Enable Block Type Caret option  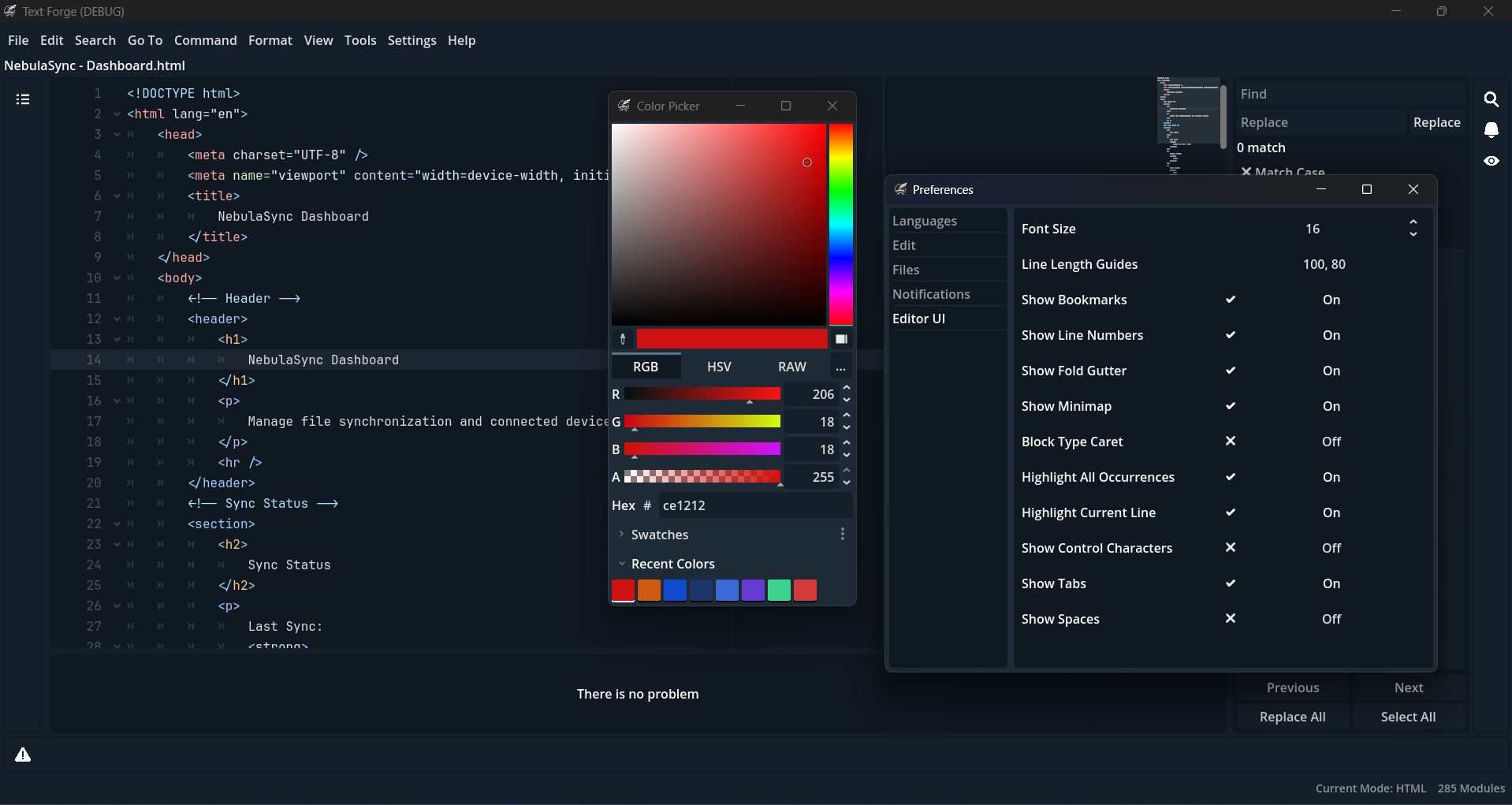point(1231,442)
